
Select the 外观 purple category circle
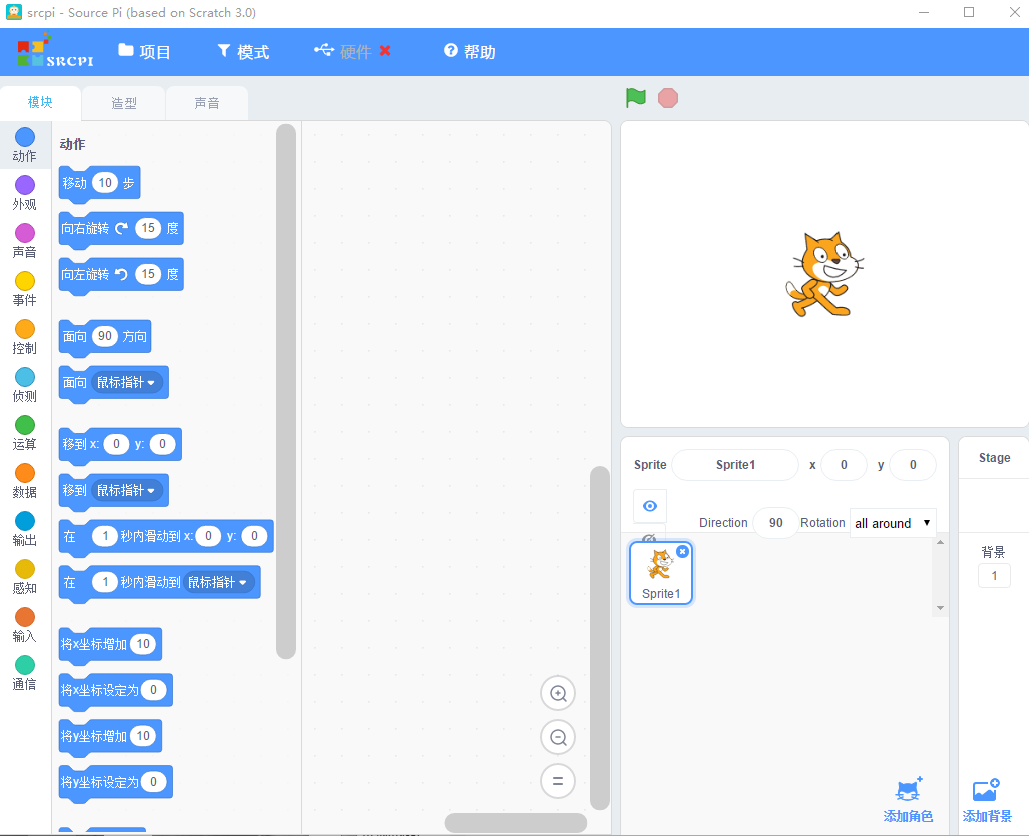pos(25,185)
